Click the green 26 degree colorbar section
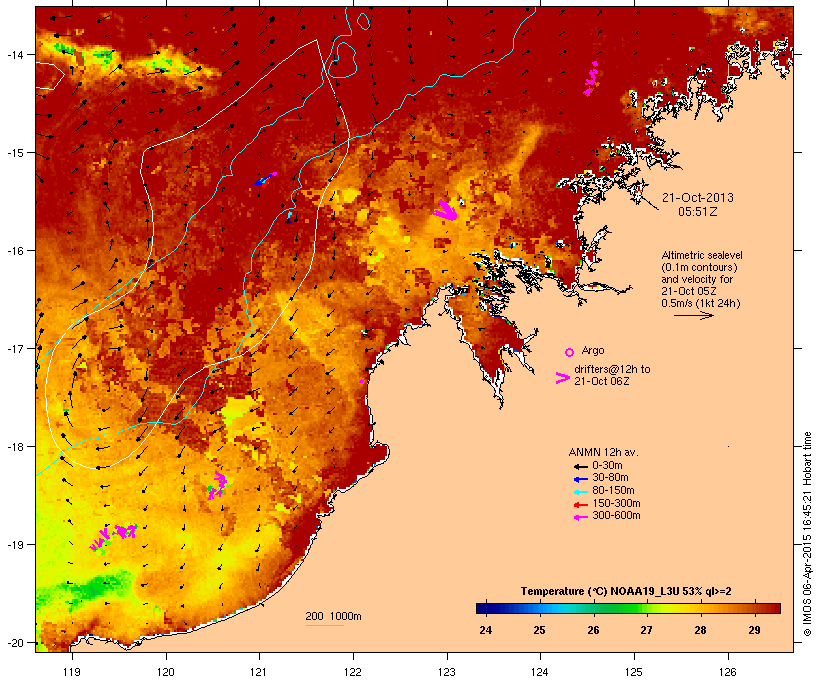820x680 pixels. pos(607,608)
